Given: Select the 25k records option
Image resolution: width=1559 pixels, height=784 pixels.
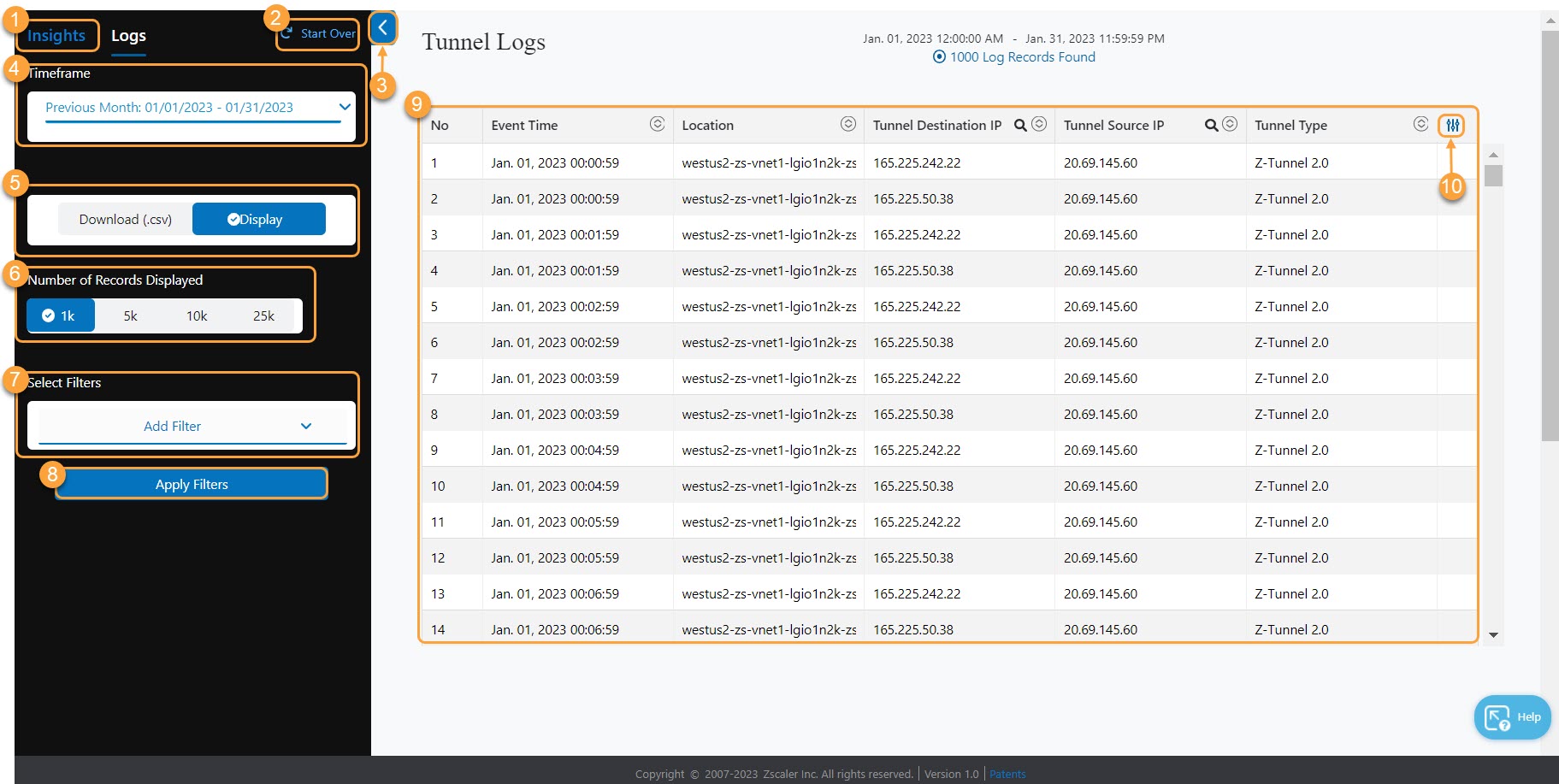Looking at the screenshot, I should click(263, 315).
